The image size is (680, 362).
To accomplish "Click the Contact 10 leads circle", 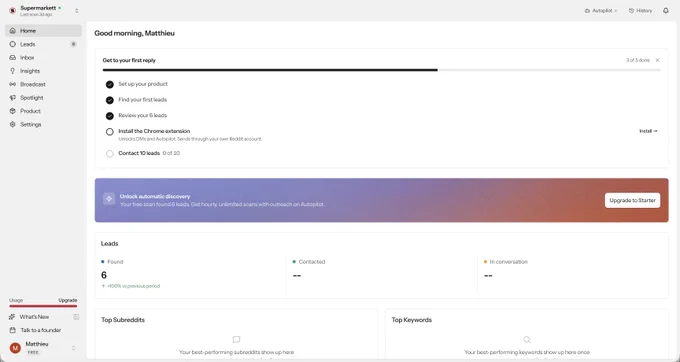I will [x=110, y=153].
